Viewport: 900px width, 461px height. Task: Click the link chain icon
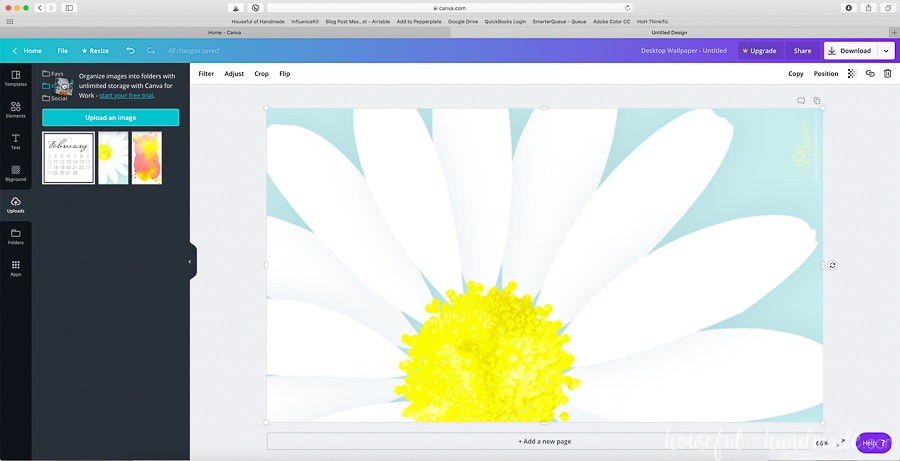(869, 73)
